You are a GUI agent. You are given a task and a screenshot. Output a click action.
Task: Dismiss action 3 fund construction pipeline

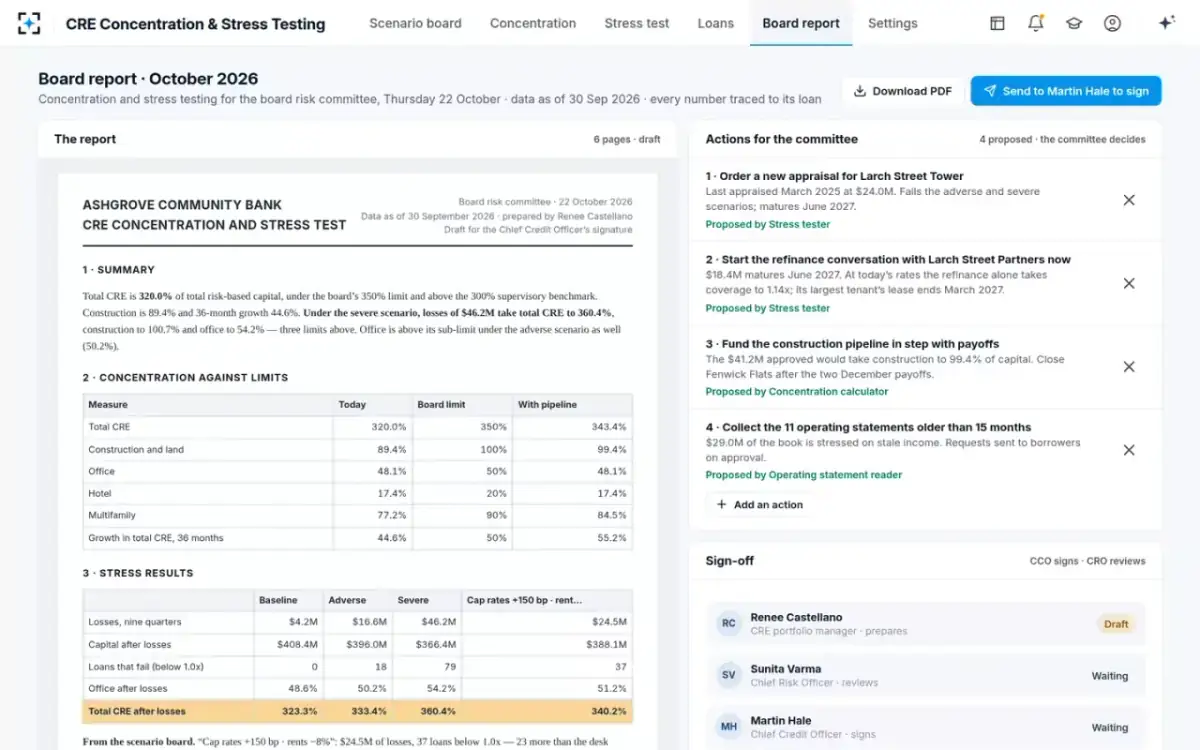pos(1129,367)
